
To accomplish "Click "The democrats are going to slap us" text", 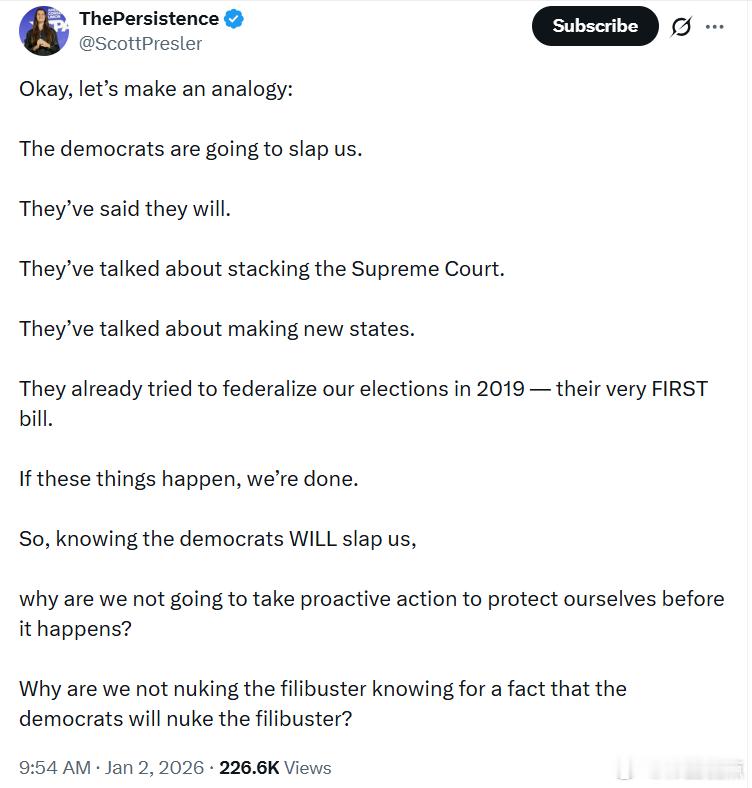I will pyautogui.click(x=191, y=149).
